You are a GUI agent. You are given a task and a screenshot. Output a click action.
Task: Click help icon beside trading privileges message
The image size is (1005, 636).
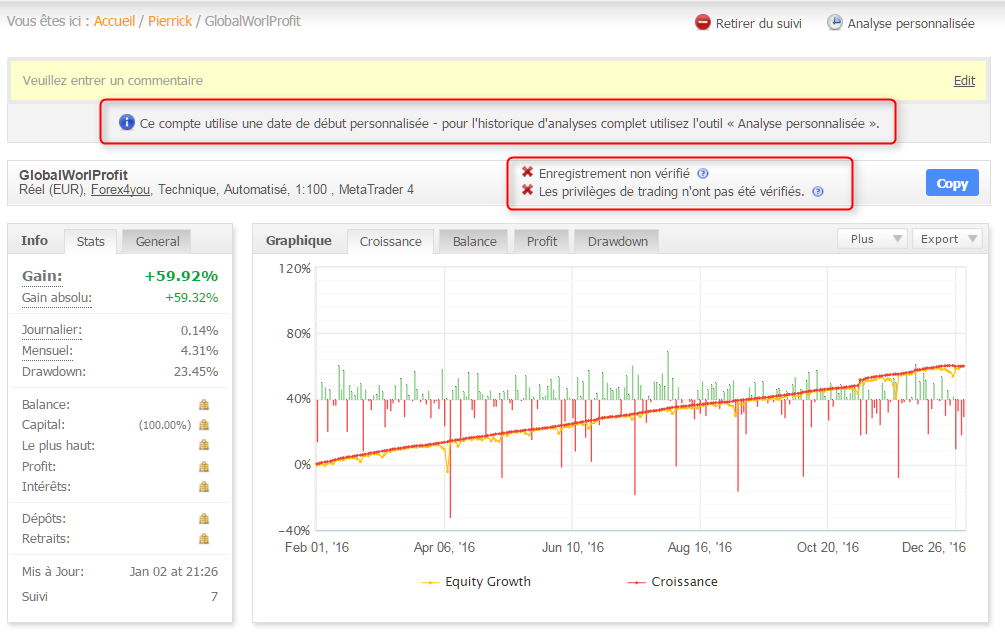[817, 192]
